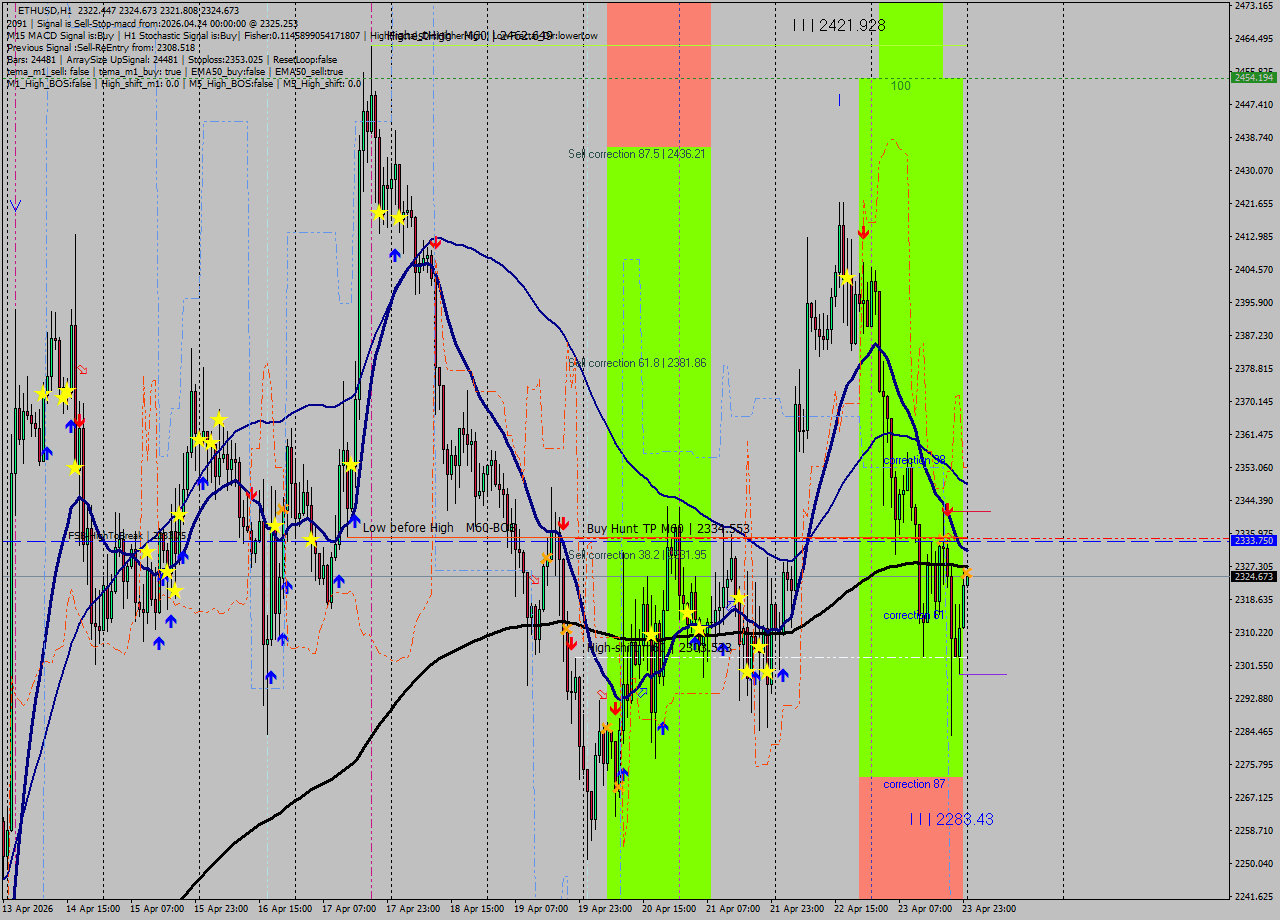Click the blue '2283.43' level label
This screenshot has width=1280, height=920.
(951, 819)
